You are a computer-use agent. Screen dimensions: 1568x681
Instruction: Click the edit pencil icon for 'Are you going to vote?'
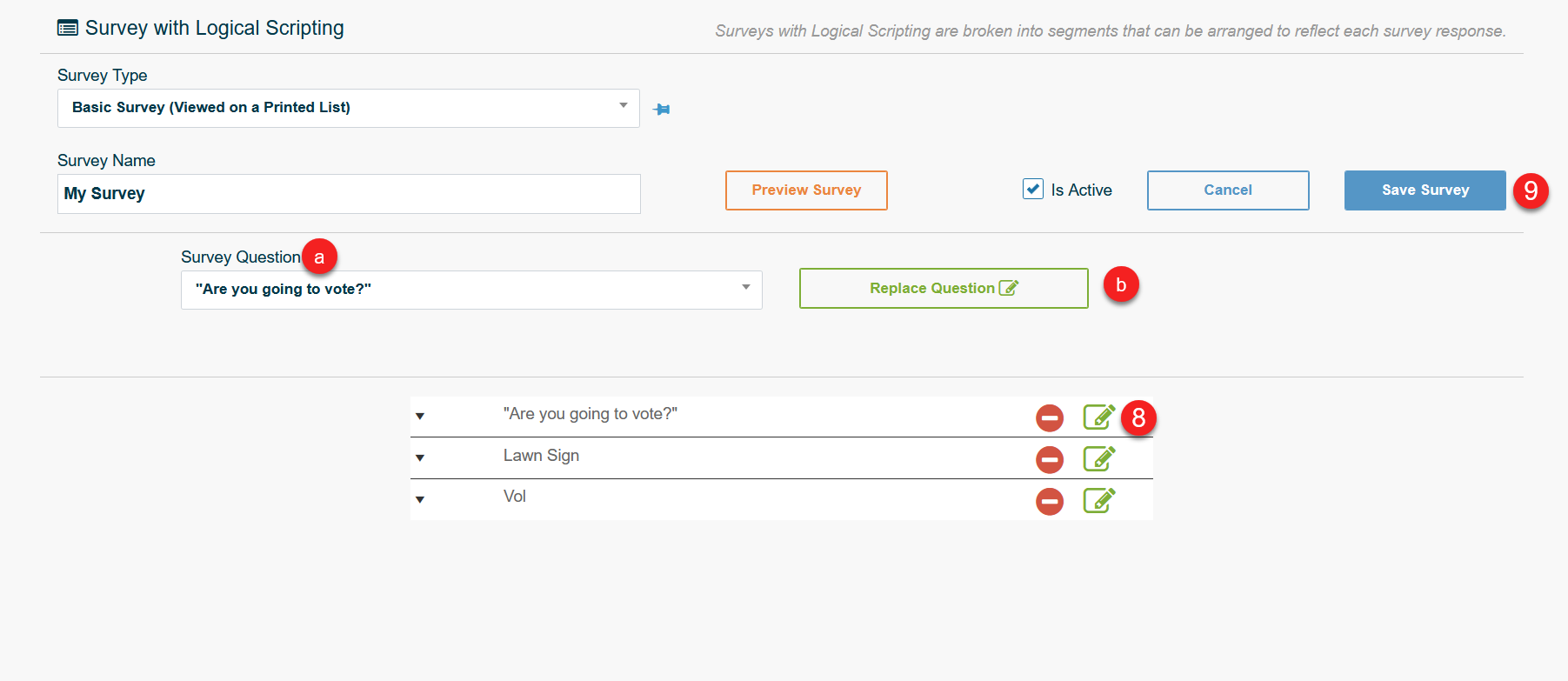click(1098, 417)
